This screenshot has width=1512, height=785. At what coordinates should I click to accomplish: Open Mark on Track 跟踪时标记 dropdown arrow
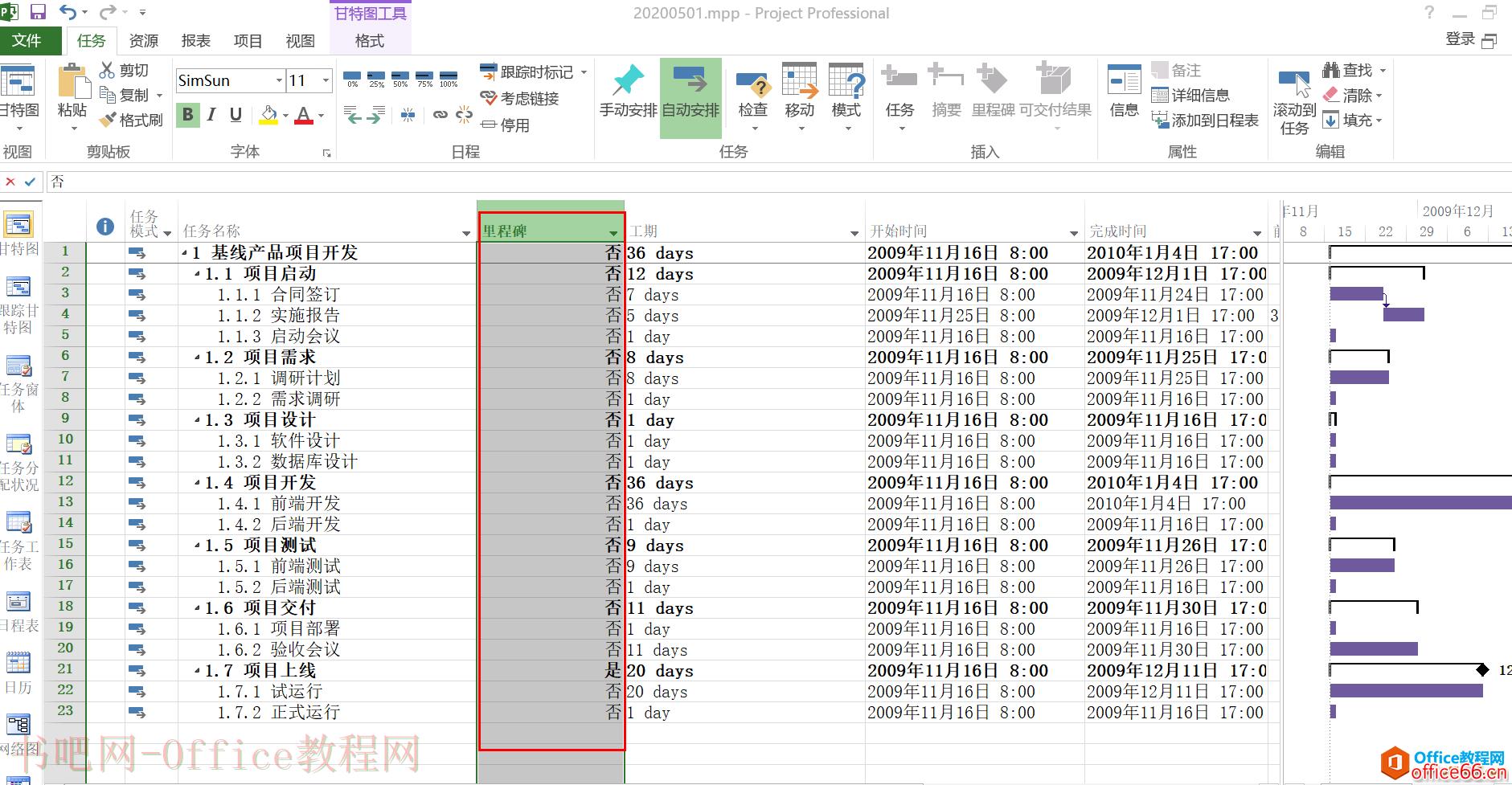pyautogui.click(x=584, y=72)
